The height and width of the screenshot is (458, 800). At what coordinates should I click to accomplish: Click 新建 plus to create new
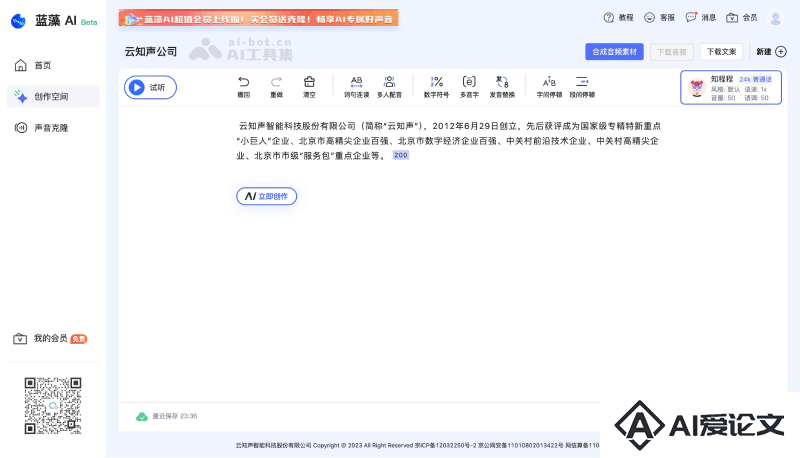pyautogui.click(x=771, y=52)
